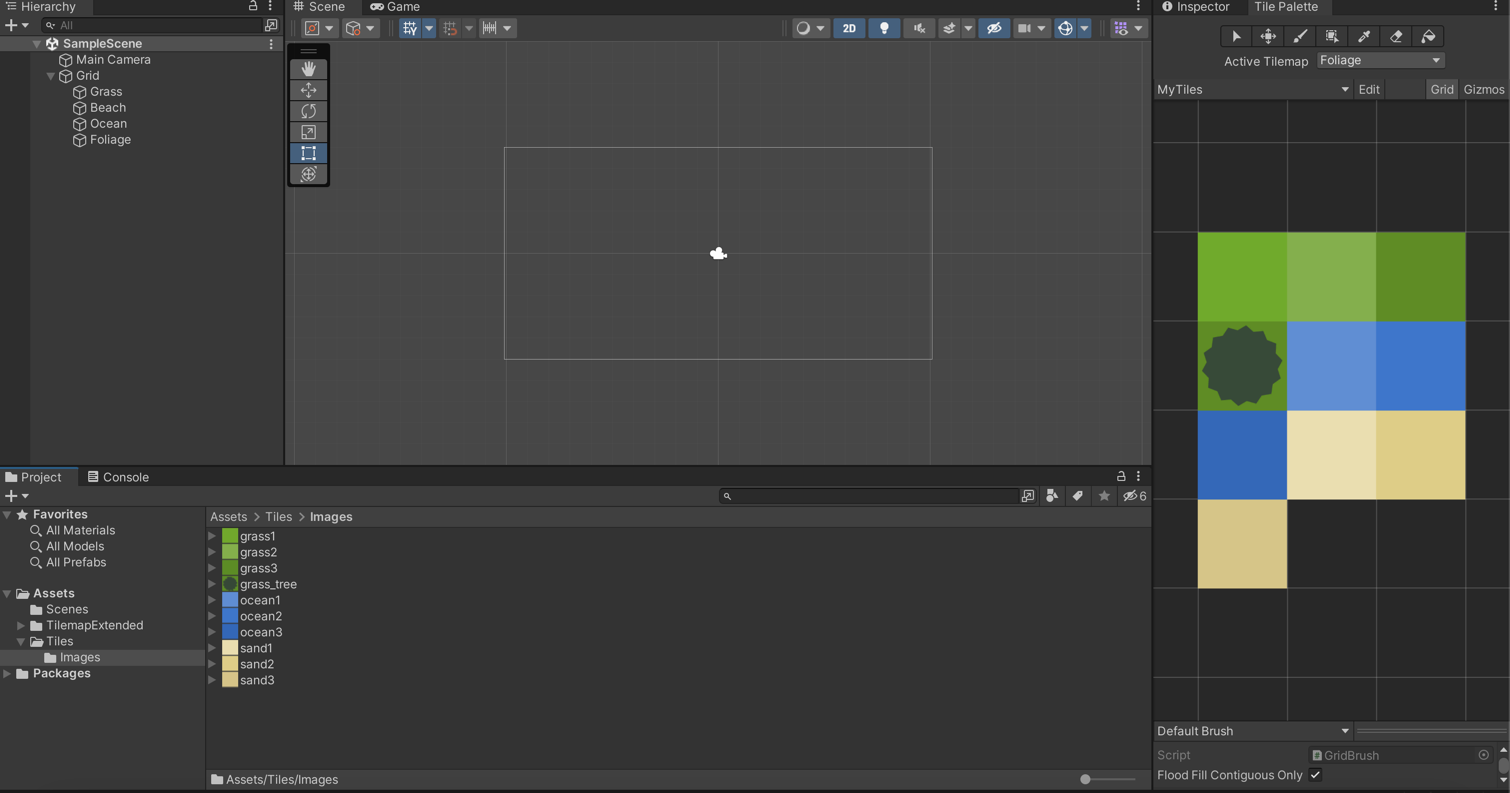
Task: Switch to the Console tab
Action: (x=118, y=477)
